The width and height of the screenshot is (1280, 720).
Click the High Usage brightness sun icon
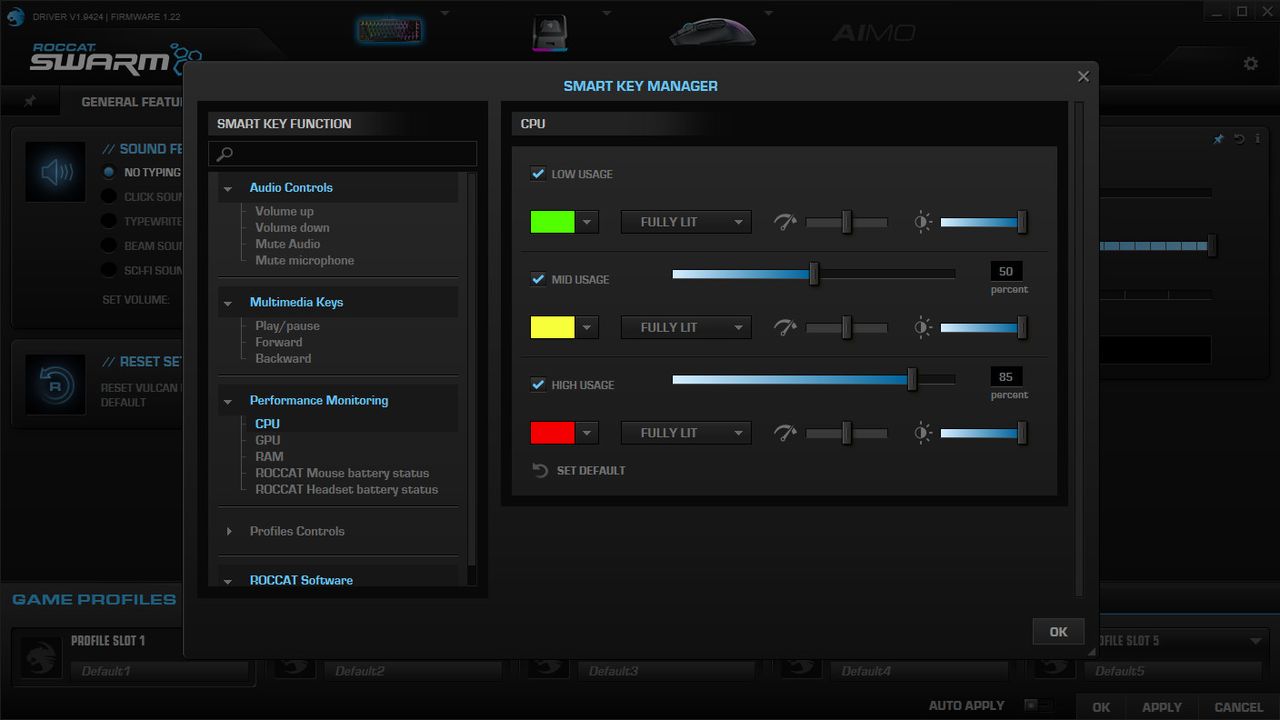click(923, 433)
